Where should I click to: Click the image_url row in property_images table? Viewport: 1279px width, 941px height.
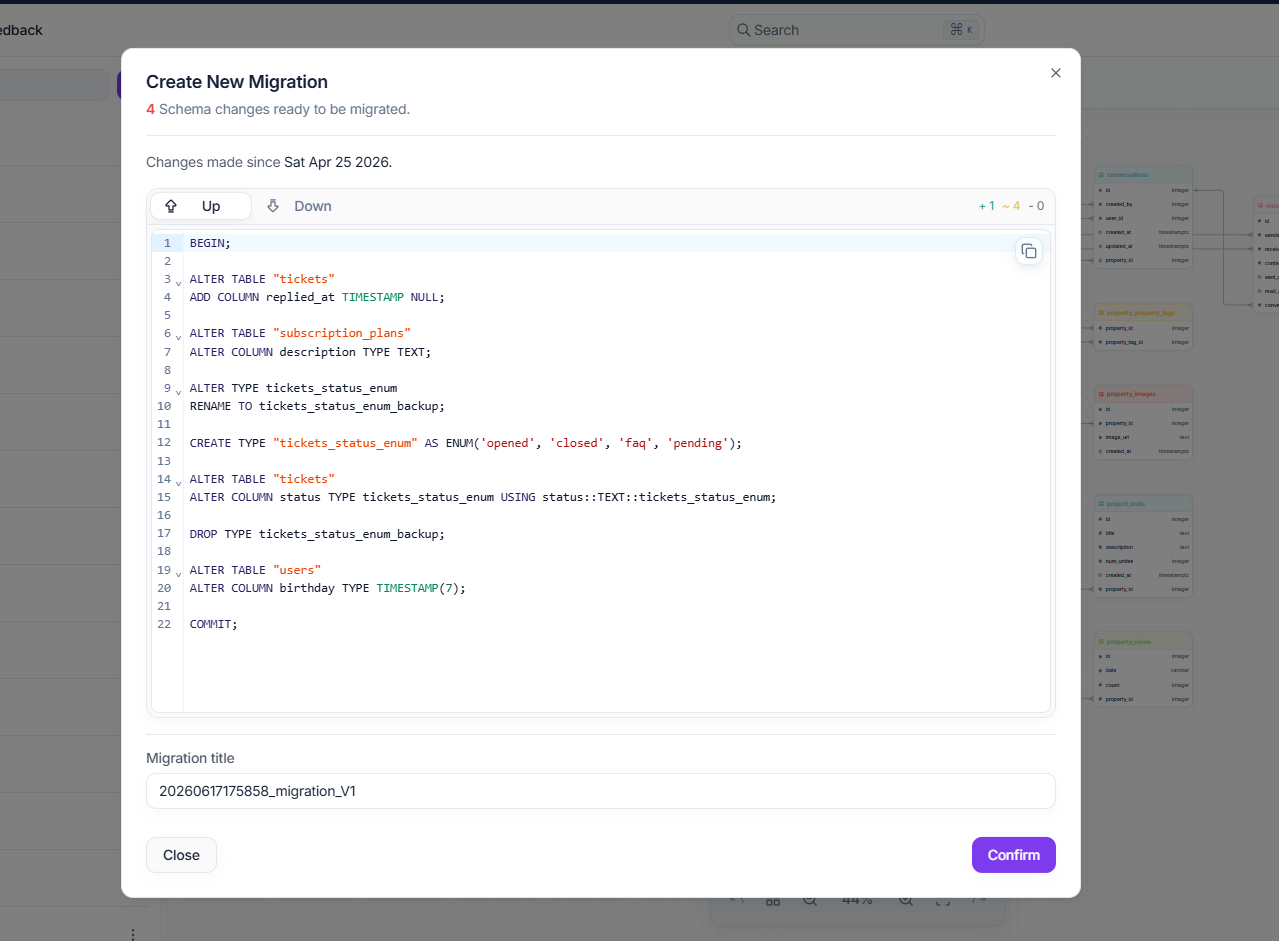[1144, 437]
